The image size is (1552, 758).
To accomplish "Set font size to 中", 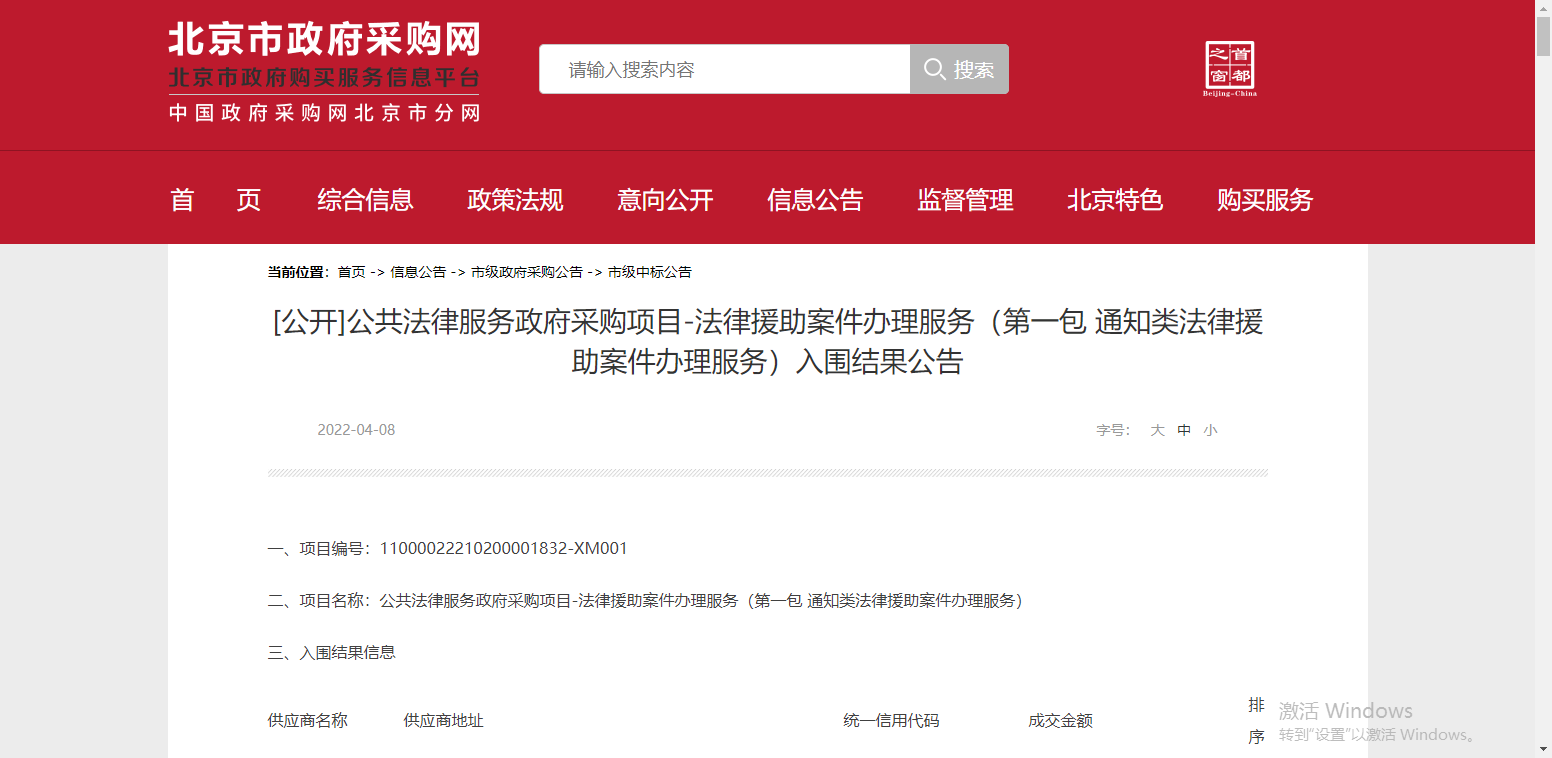I will click(1184, 430).
